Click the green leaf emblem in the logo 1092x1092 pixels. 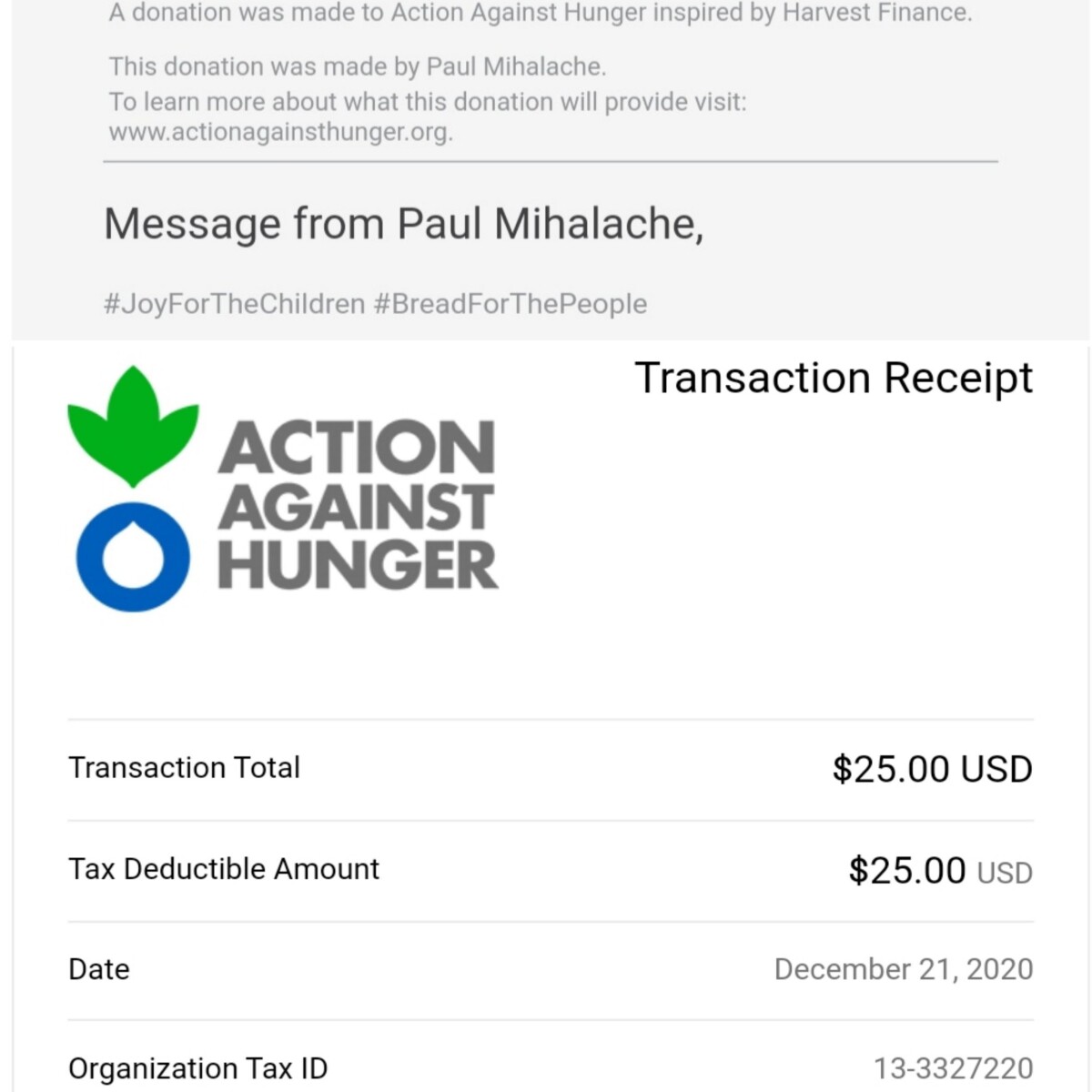[133, 426]
